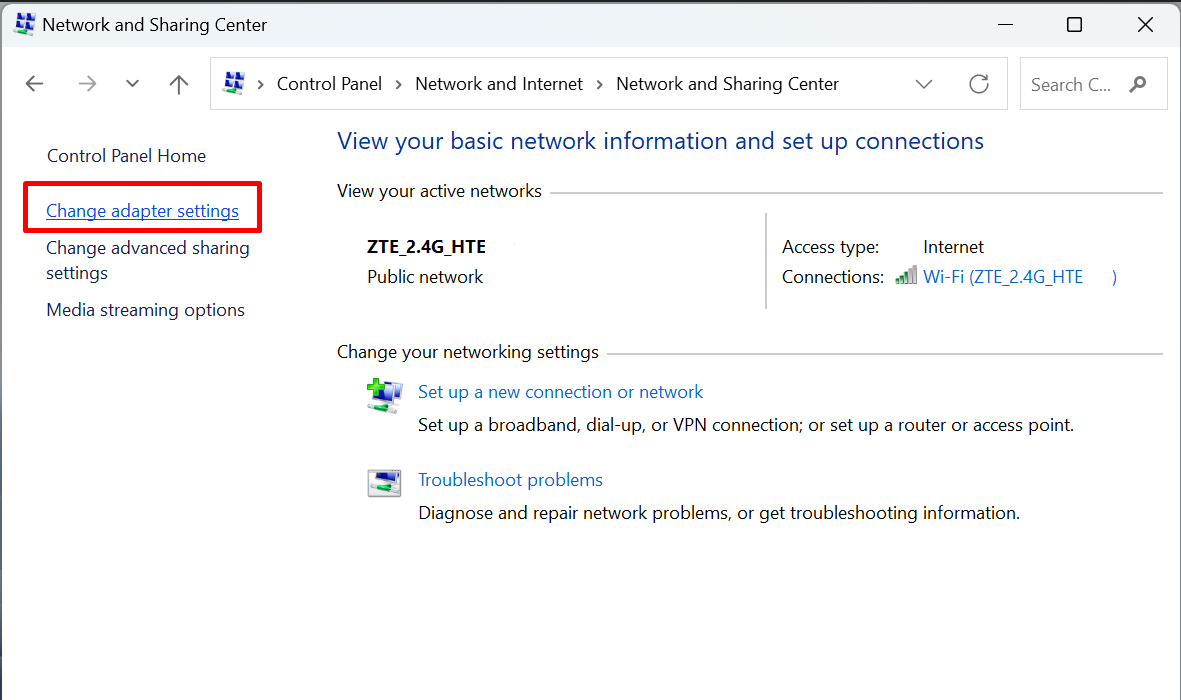
Task: Click the Troubleshoot problems monitor icon
Action: click(x=384, y=483)
